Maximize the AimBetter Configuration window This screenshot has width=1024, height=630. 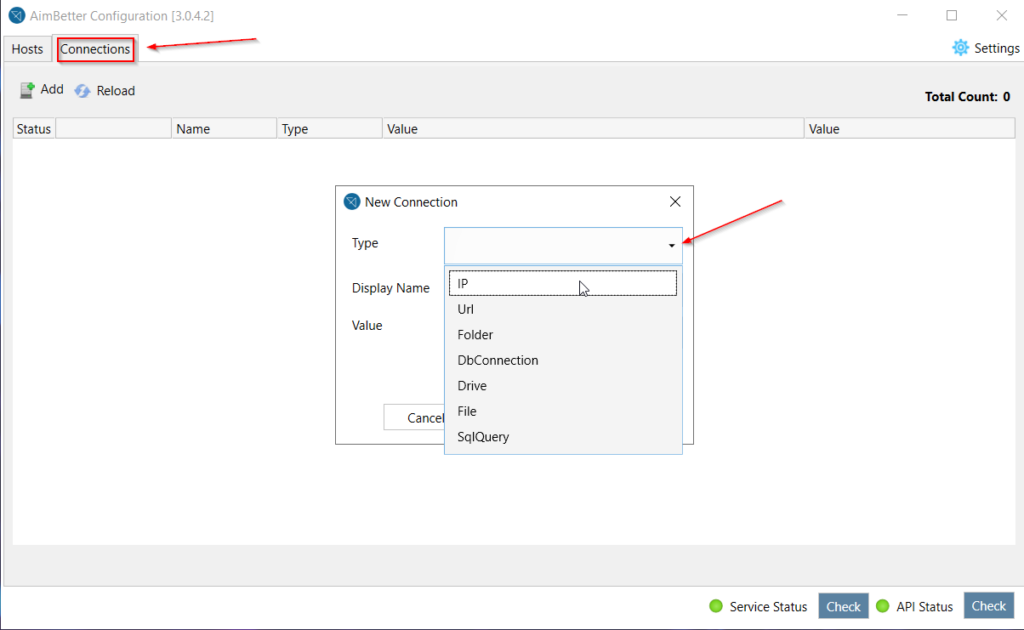(x=952, y=15)
